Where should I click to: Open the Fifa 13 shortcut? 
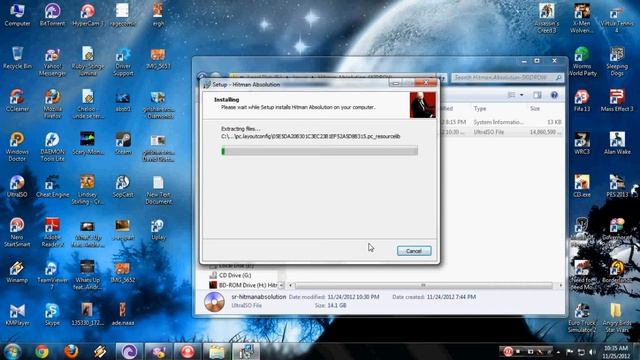[x=582, y=100]
